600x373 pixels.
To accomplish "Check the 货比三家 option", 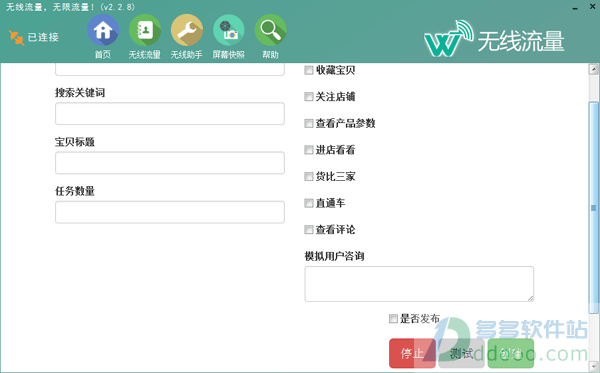I will pos(308,176).
